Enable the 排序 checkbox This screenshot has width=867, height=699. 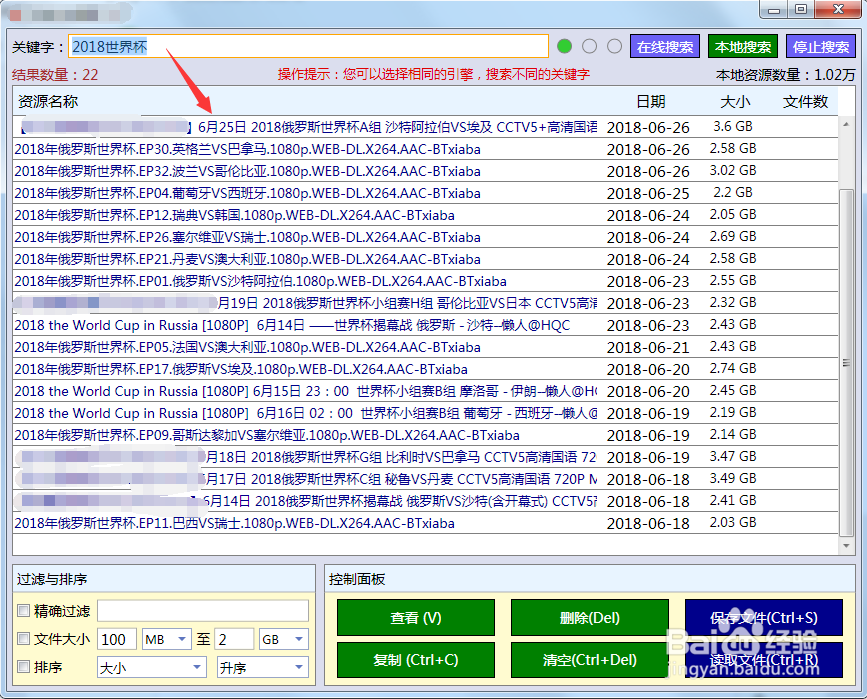tap(24, 667)
